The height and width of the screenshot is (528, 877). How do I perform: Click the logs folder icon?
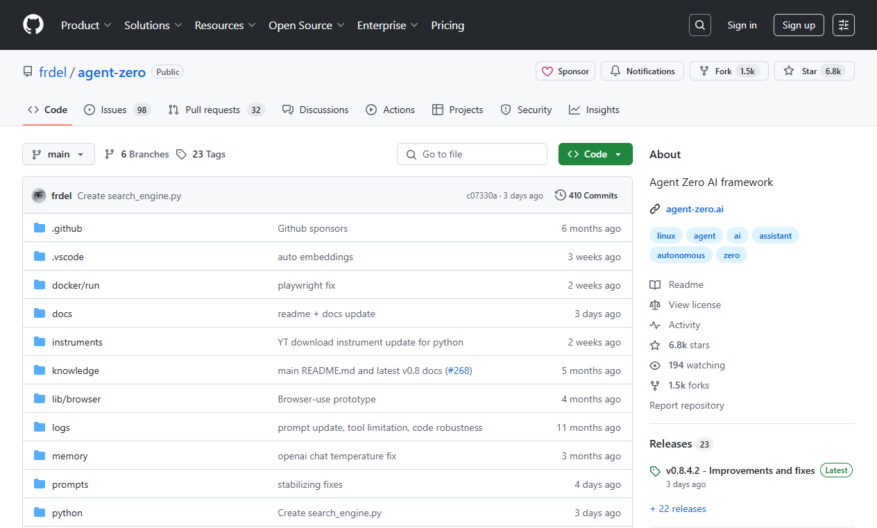(x=39, y=427)
